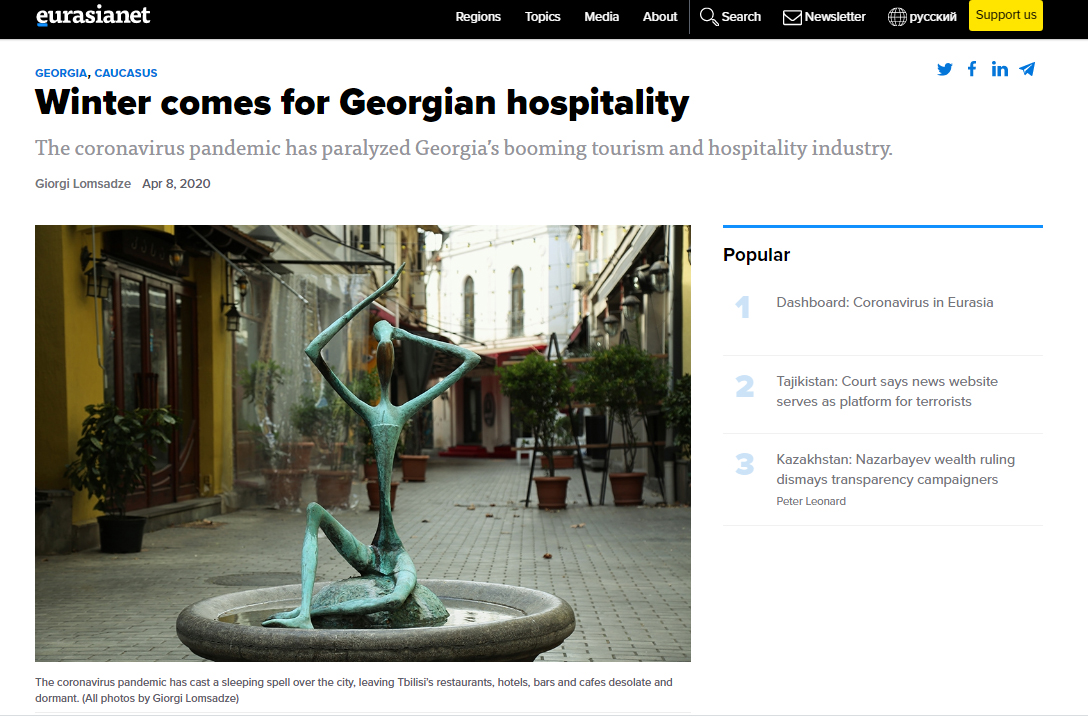Open the Regions menu
1088x720 pixels.
click(477, 17)
